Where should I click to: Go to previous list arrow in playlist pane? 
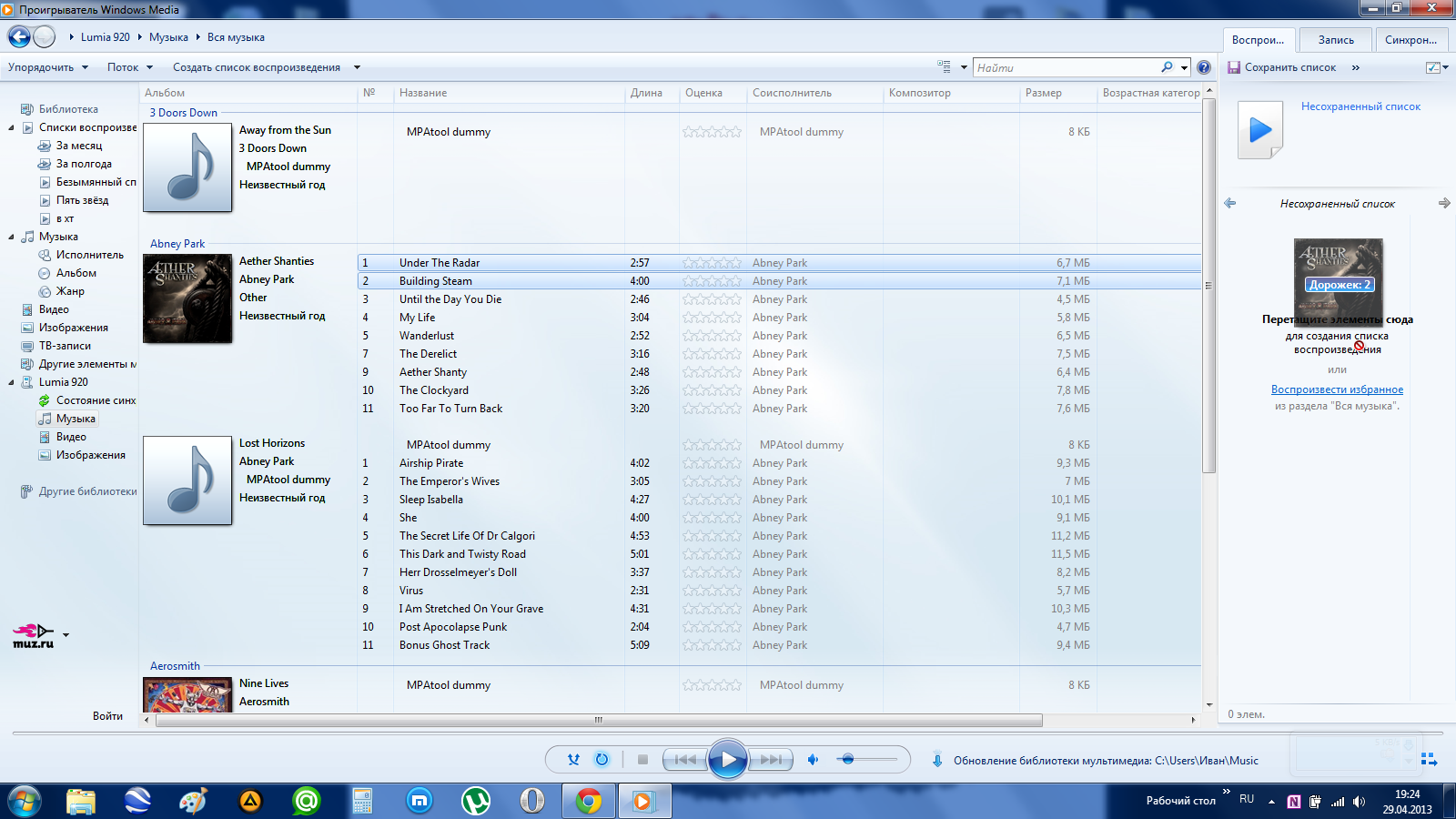coord(1230,203)
